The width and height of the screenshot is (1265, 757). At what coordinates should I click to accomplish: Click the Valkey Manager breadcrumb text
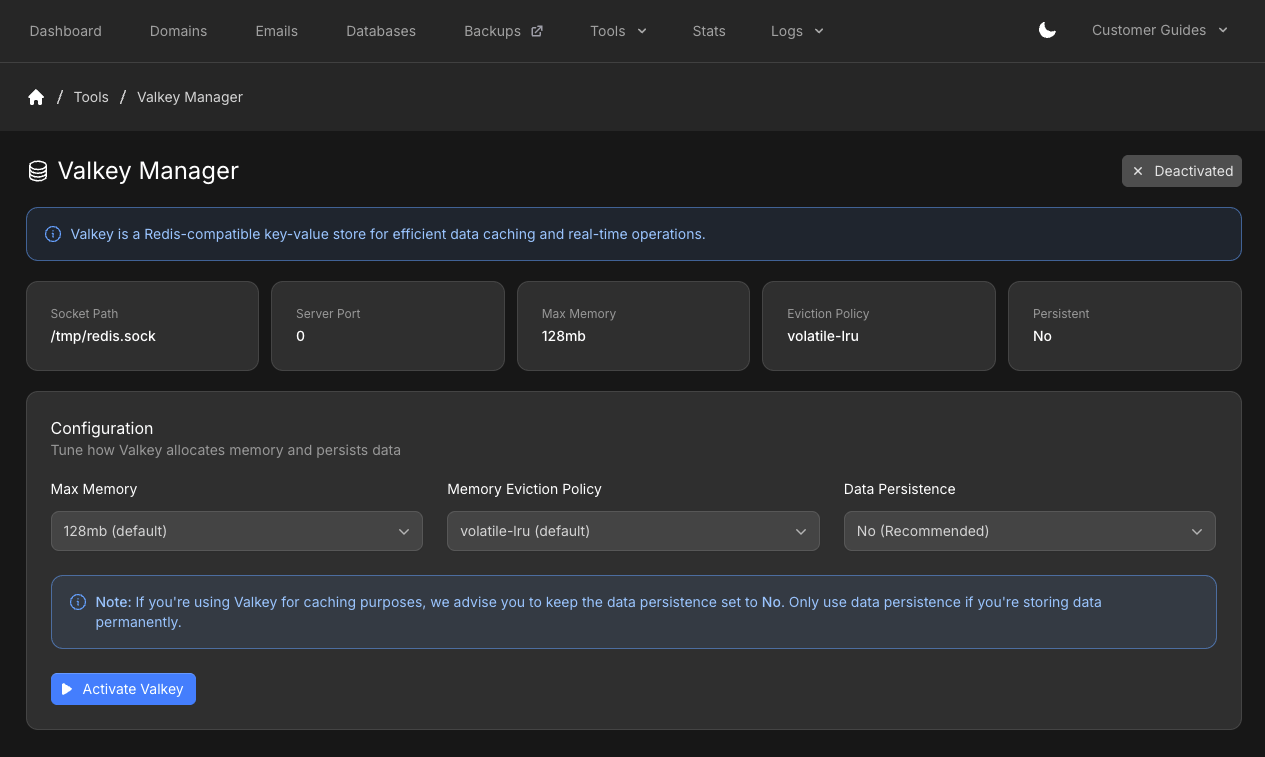[x=190, y=97]
